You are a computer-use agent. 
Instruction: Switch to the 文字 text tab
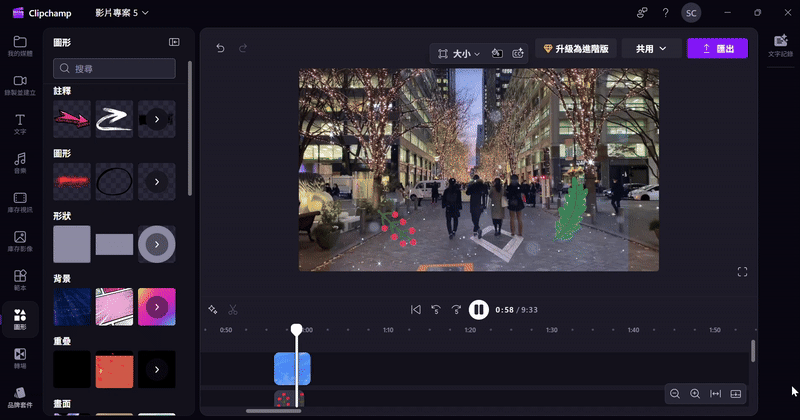20,123
